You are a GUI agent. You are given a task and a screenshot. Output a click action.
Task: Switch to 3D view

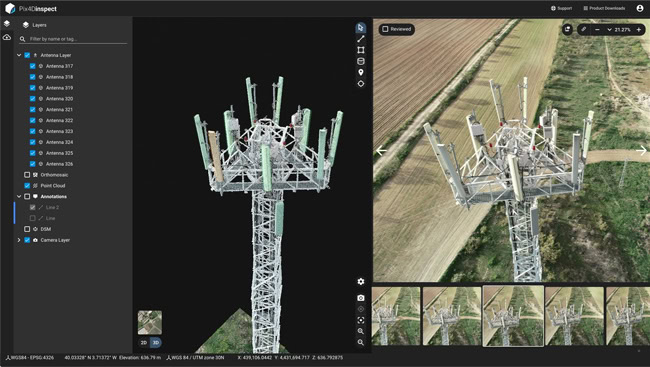coord(156,343)
